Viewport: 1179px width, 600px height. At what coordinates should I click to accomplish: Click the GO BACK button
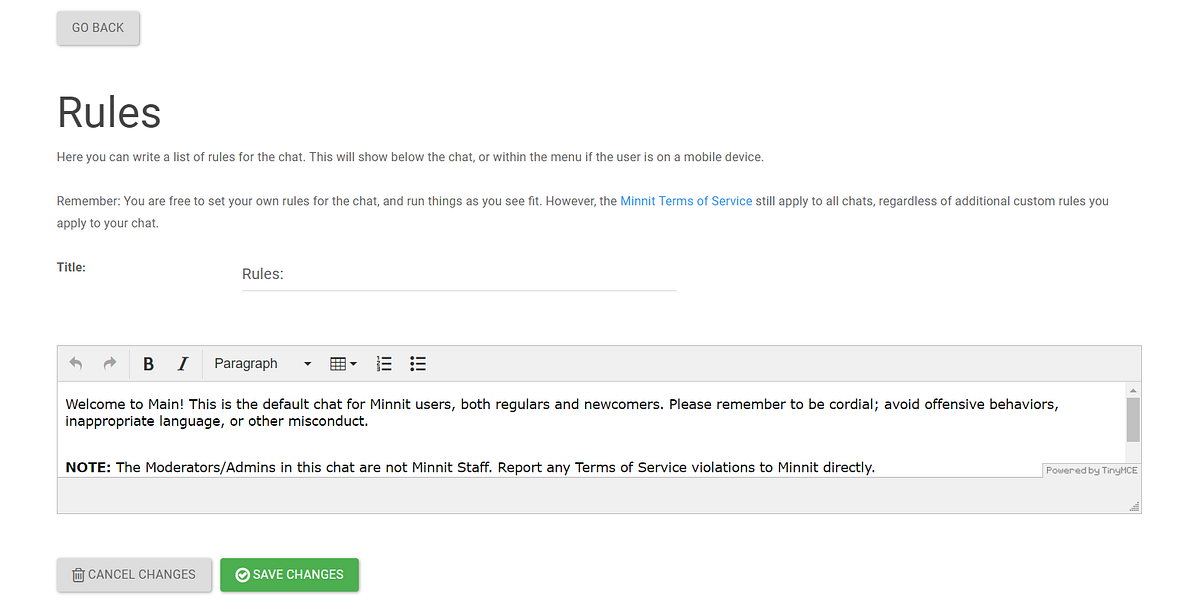tap(98, 28)
